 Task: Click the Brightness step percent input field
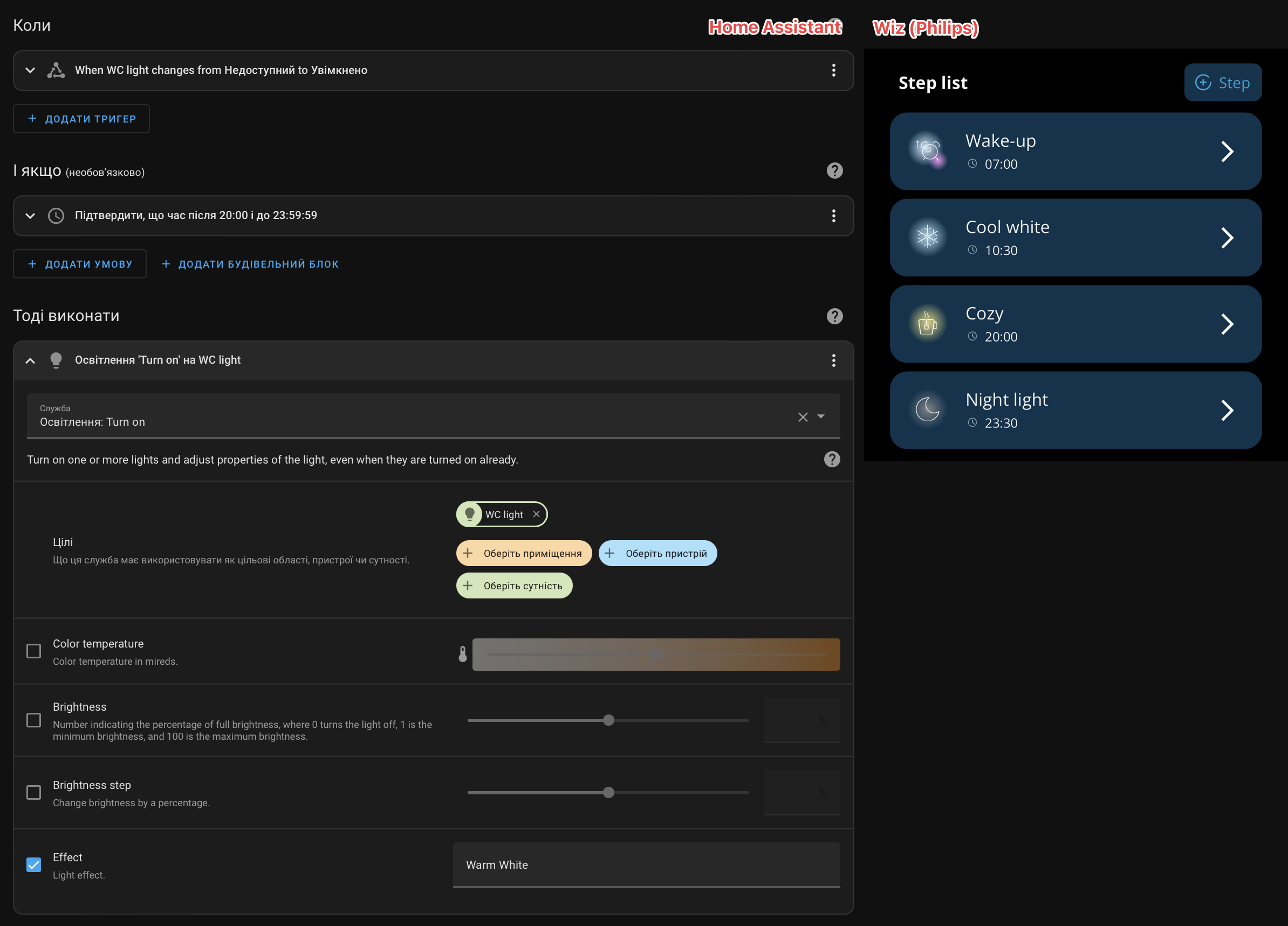[802, 793]
